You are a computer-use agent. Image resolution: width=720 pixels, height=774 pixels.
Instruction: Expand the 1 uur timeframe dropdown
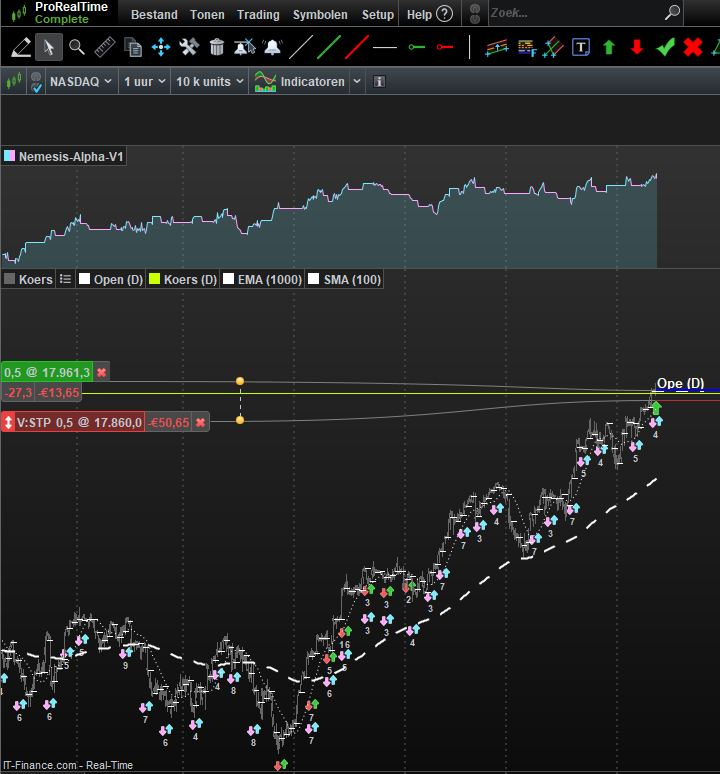[x=144, y=82]
